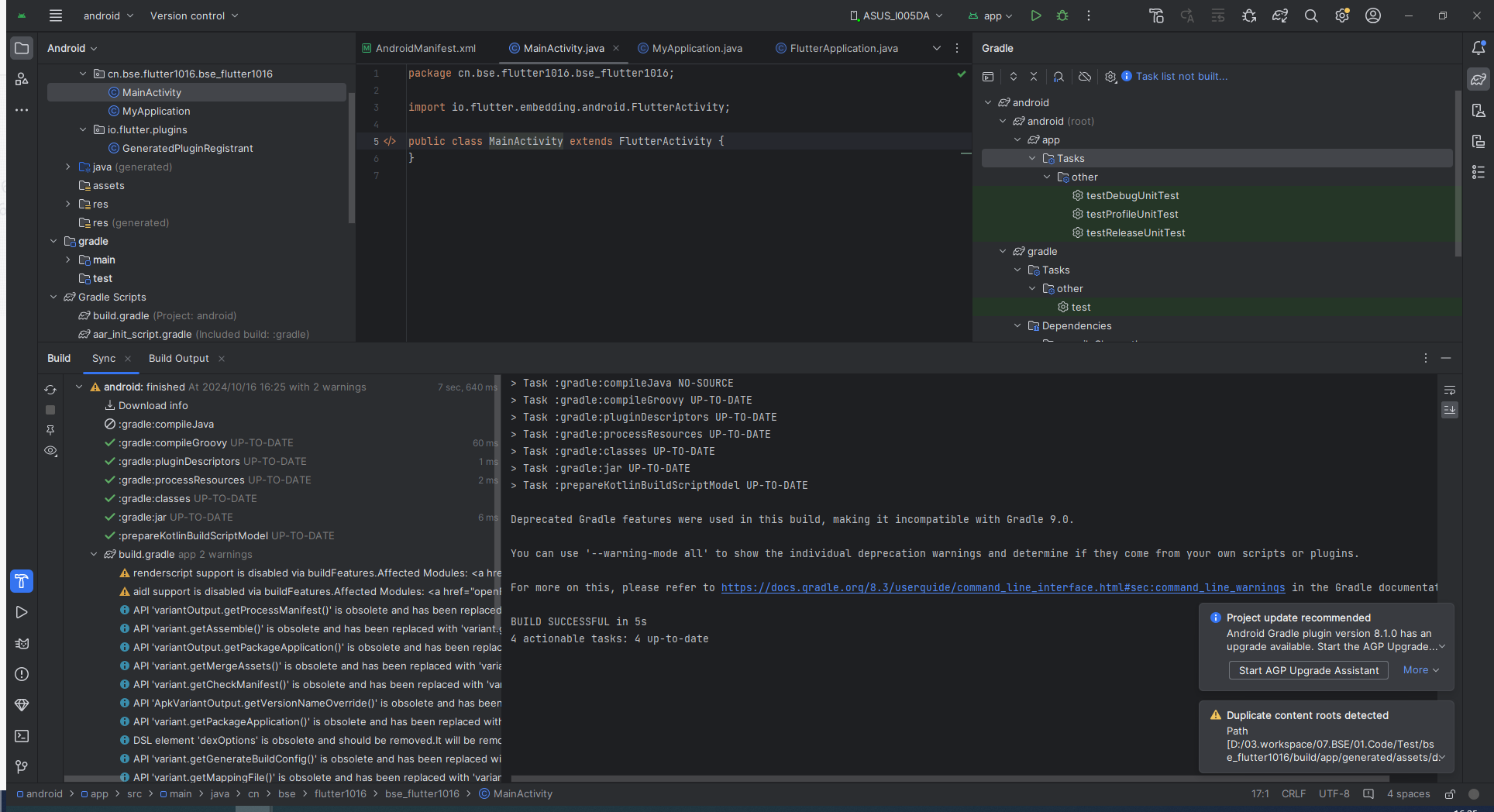Click the restart sync icon in Build panel
This screenshot has width=1494, height=812.
[x=50, y=390]
